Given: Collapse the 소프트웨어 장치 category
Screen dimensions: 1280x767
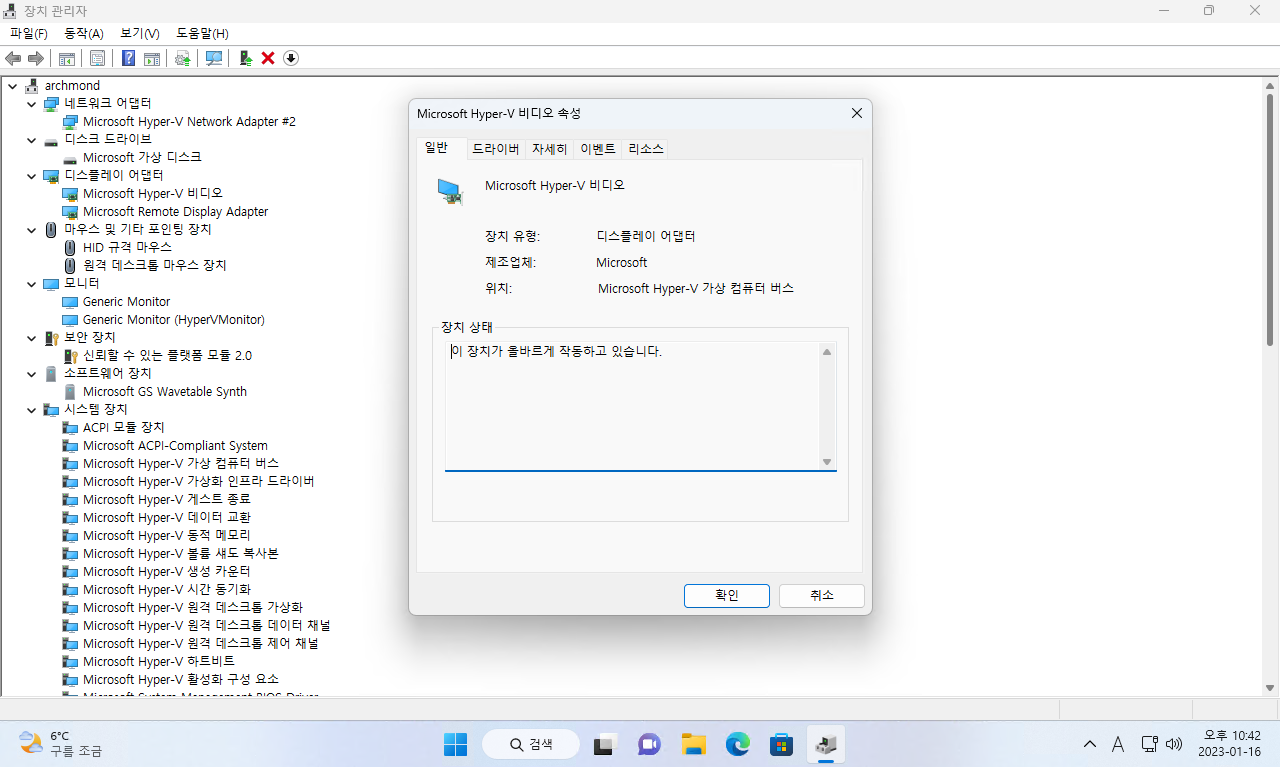Looking at the screenshot, I should pyautogui.click(x=31, y=374).
